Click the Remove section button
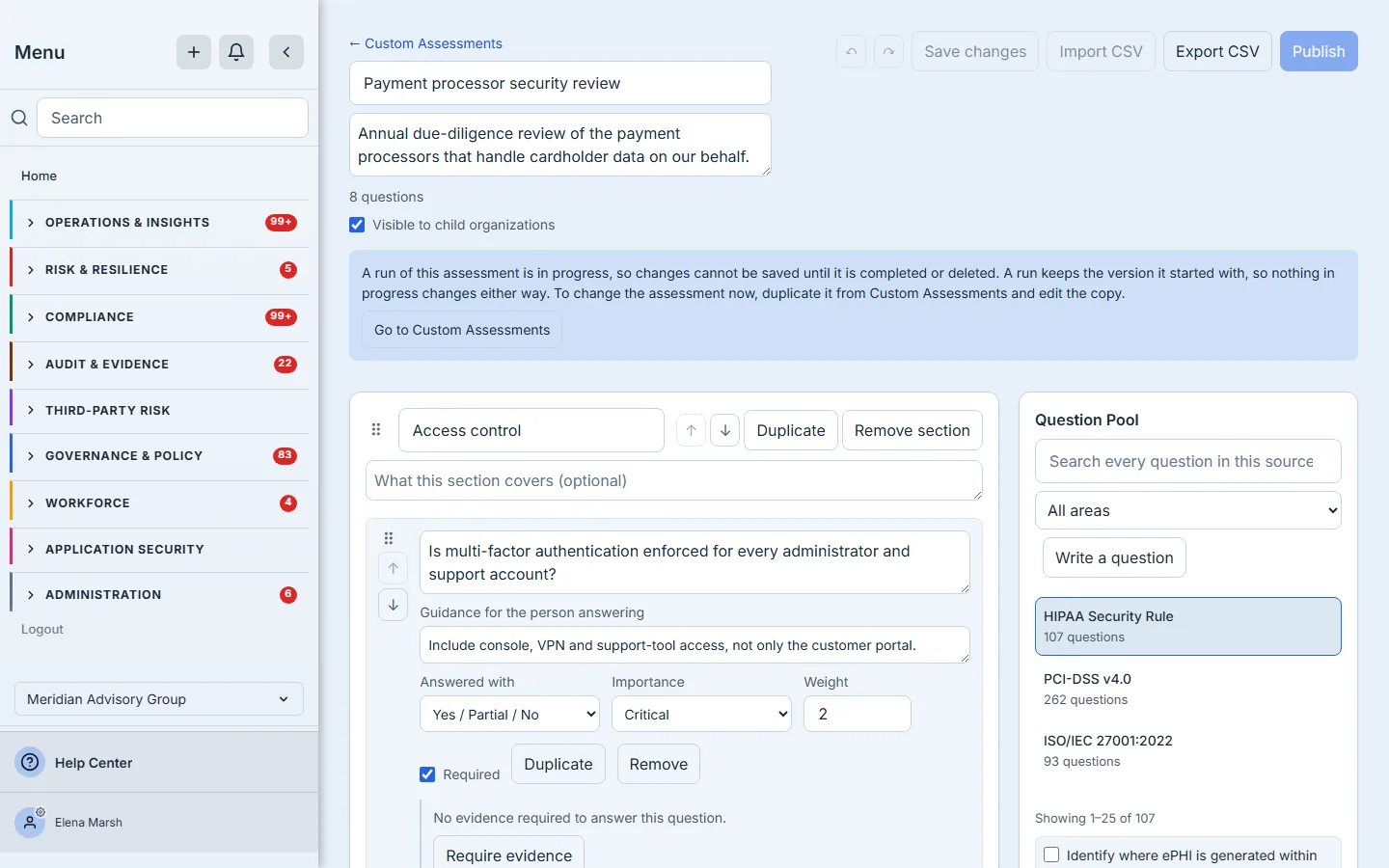This screenshot has width=1389, height=868. tap(912, 430)
